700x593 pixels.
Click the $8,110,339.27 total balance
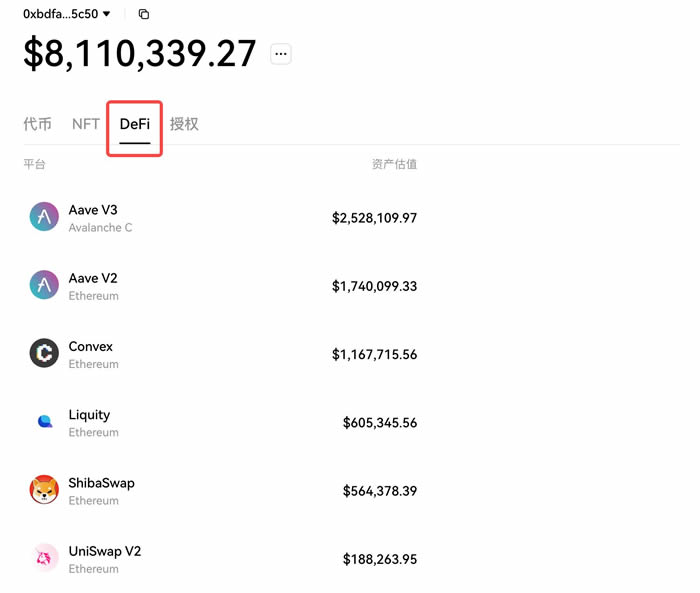tap(140, 54)
